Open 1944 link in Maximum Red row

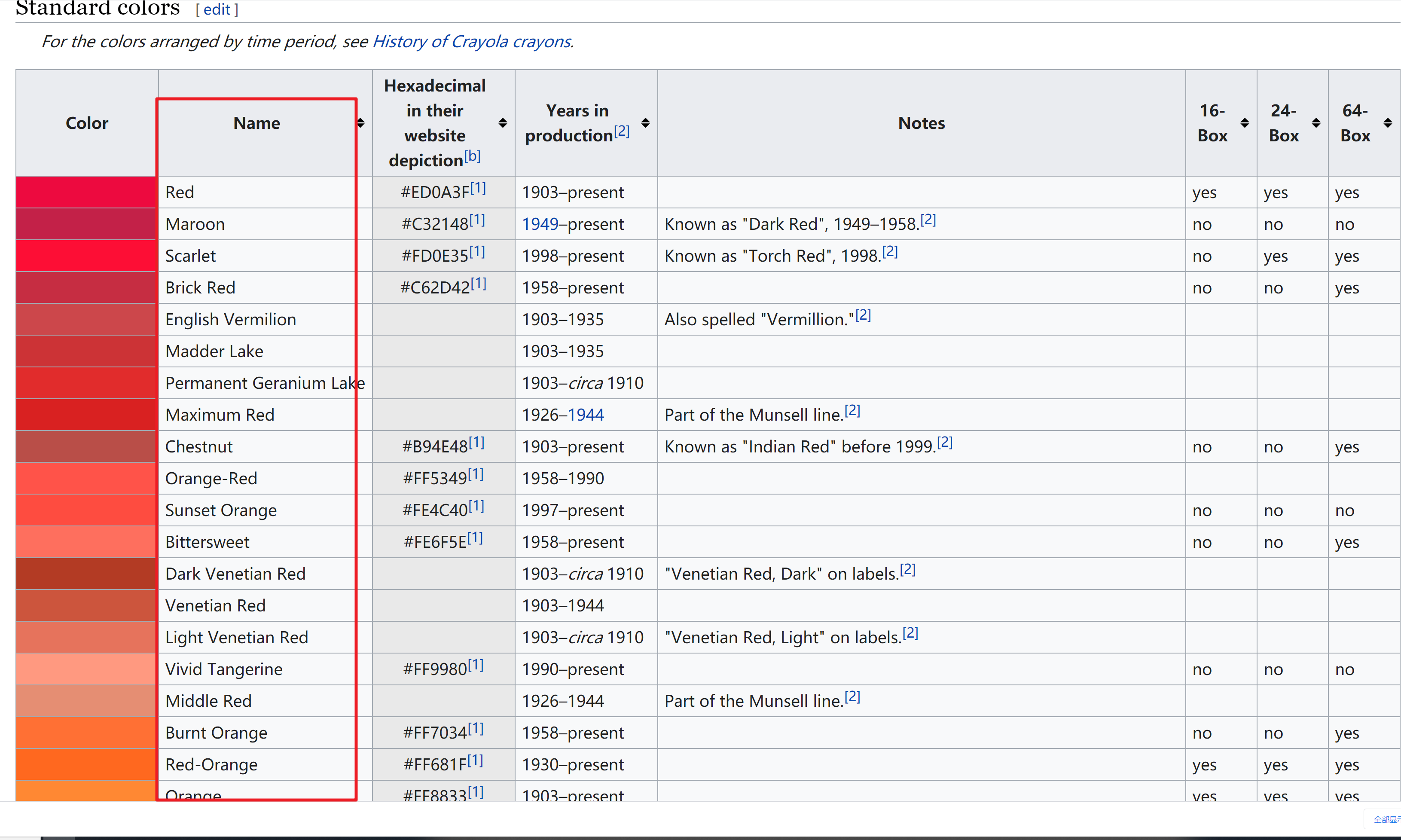(586, 415)
